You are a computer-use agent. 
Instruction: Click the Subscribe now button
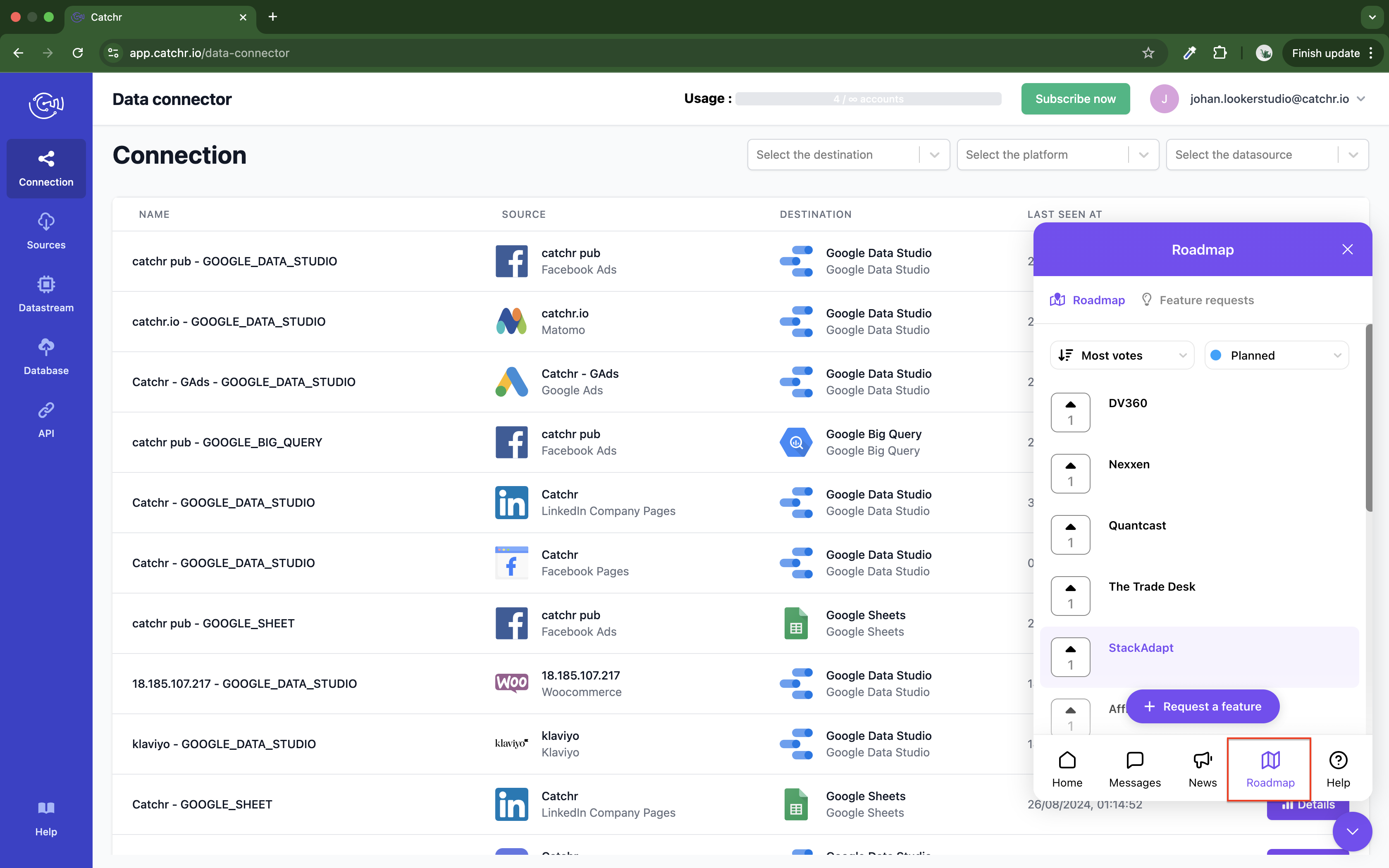[x=1075, y=99]
